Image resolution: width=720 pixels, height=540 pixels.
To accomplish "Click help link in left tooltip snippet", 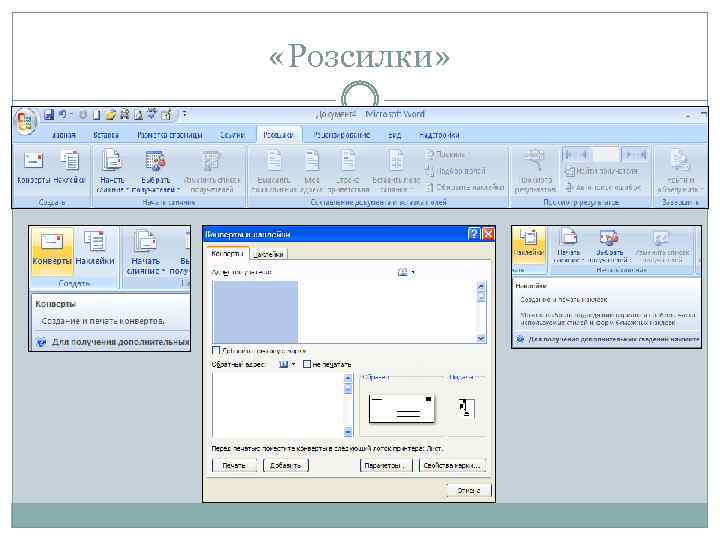I will click(114, 342).
